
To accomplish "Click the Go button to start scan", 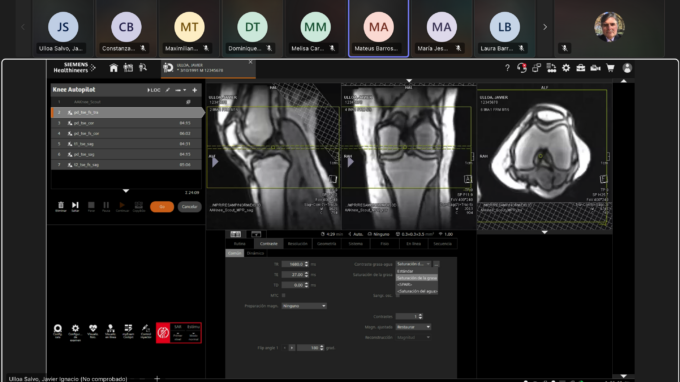I will (162, 207).
